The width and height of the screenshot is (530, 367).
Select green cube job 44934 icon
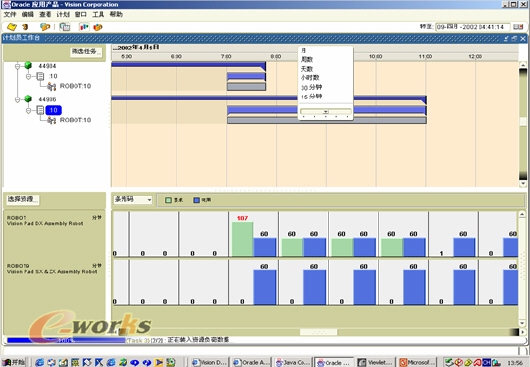[x=28, y=65]
